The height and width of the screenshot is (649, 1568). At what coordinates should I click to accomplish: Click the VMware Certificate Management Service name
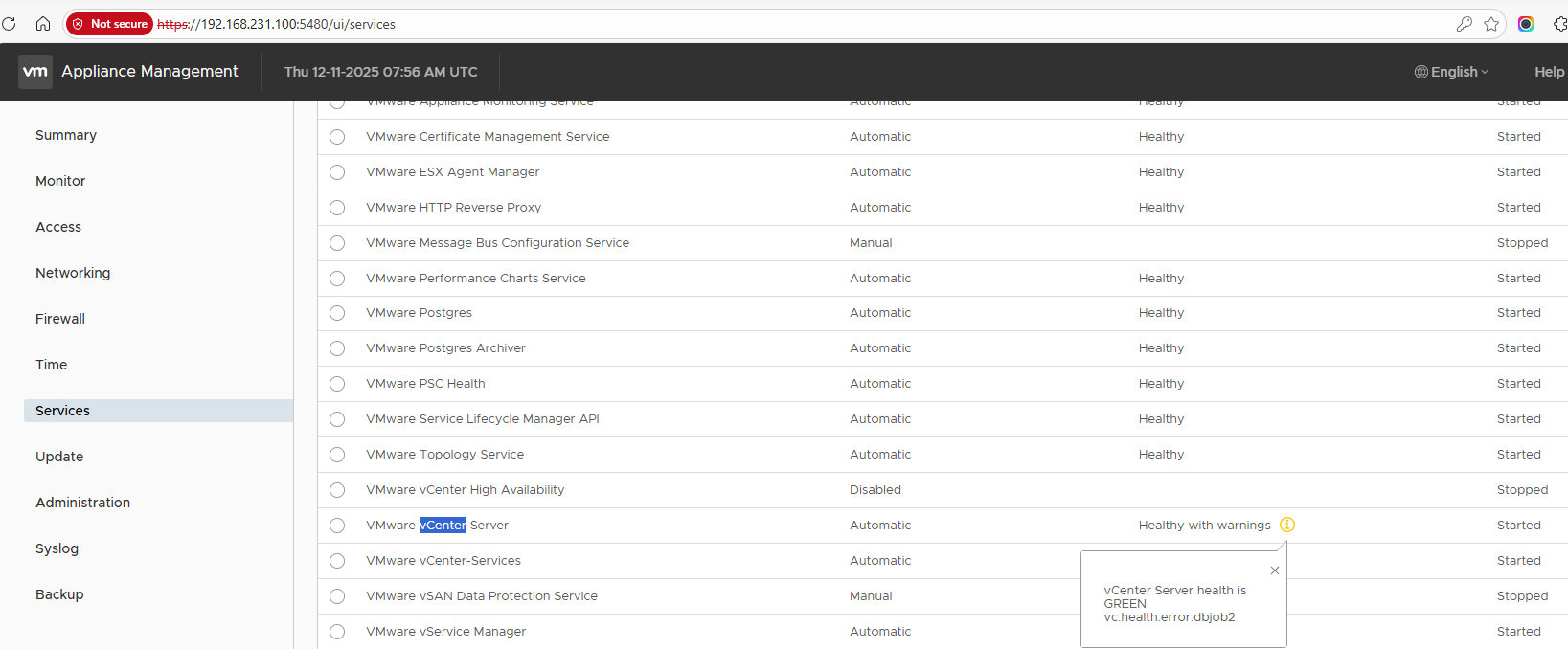coord(488,137)
